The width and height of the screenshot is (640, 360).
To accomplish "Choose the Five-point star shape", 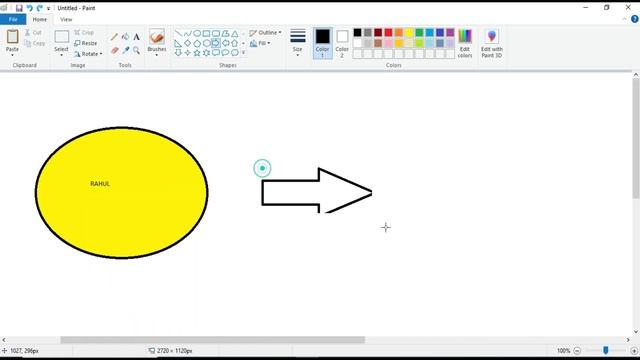I will point(197,53).
